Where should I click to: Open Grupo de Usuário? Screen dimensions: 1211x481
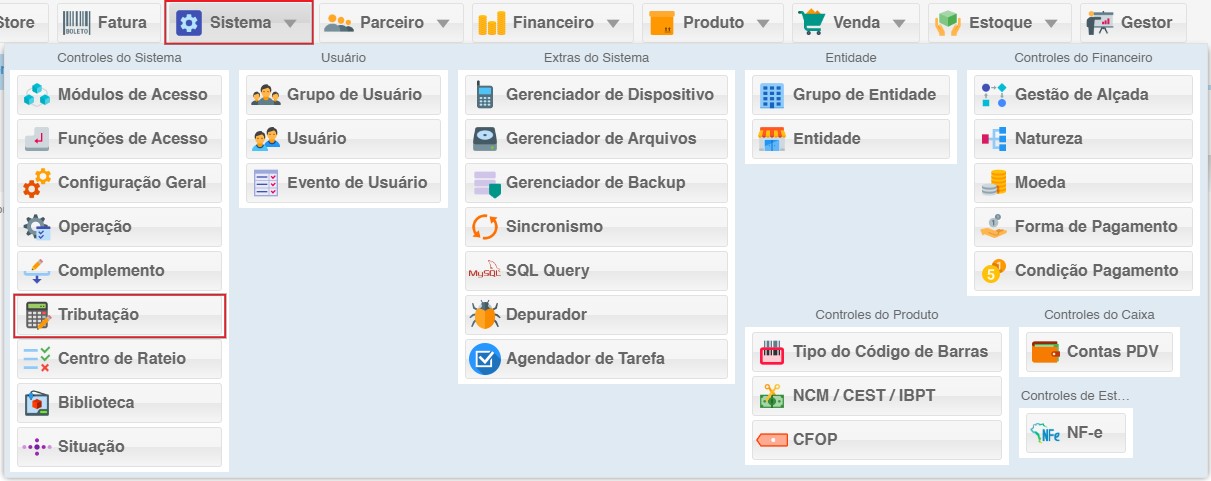point(342,95)
